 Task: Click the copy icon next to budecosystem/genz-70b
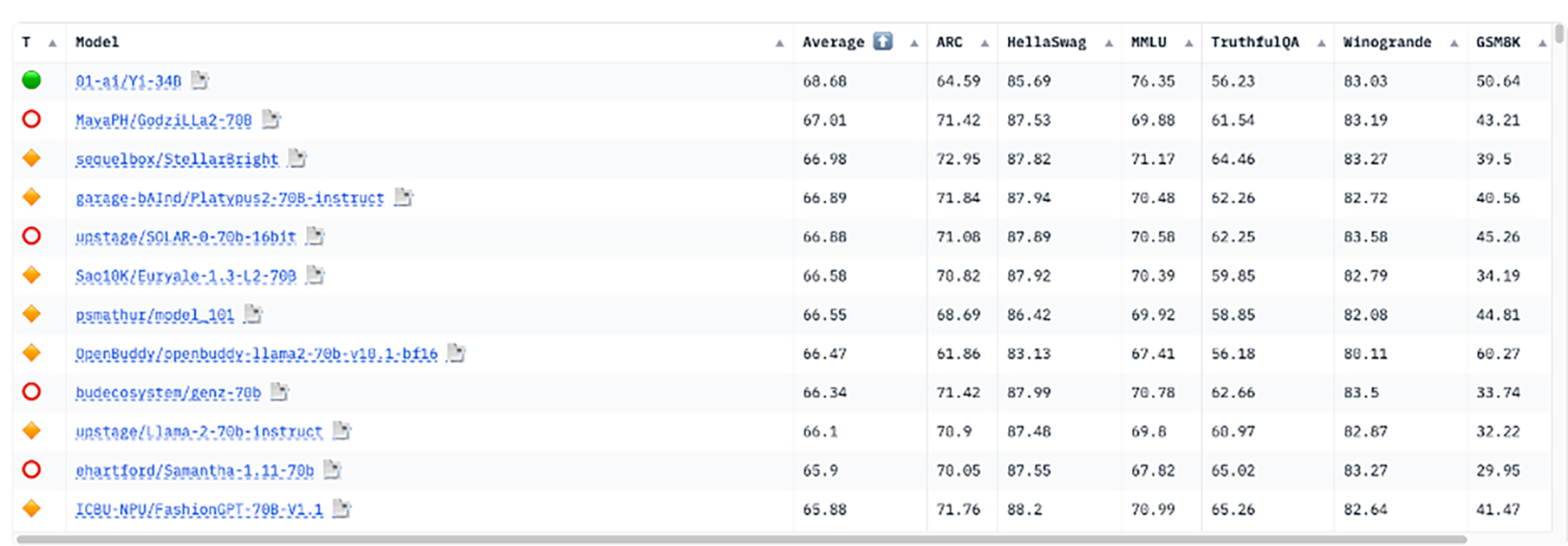tap(279, 393)
